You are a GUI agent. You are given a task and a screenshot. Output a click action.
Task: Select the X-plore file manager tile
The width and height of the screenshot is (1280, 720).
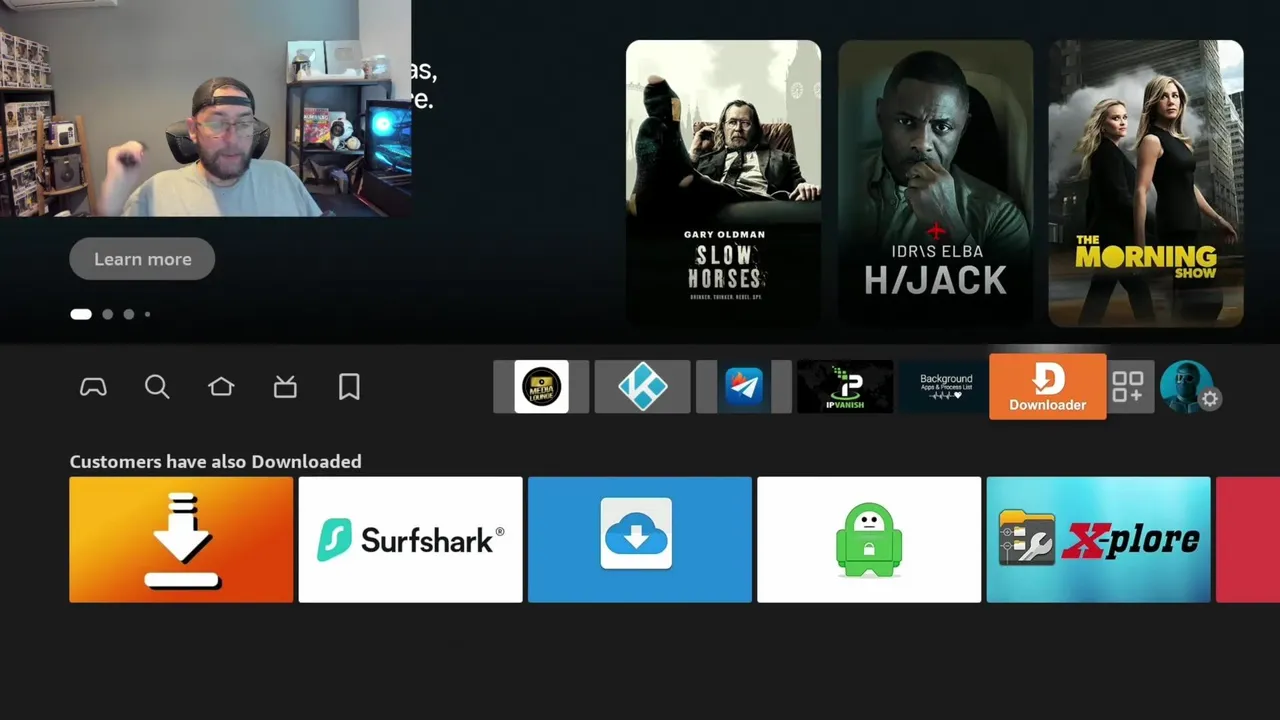pos(1098,540)
